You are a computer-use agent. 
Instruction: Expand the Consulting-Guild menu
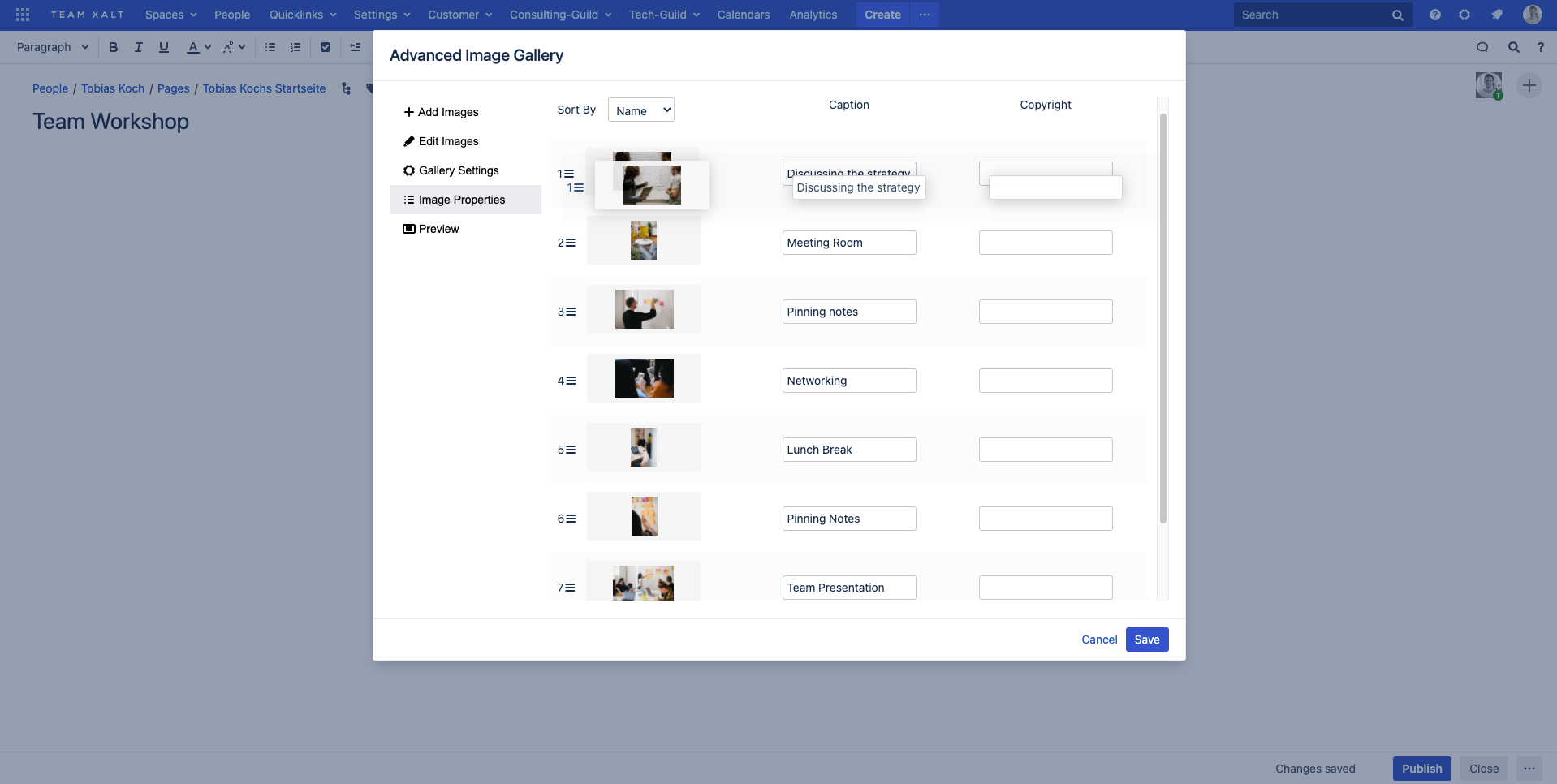coord(560,15)
